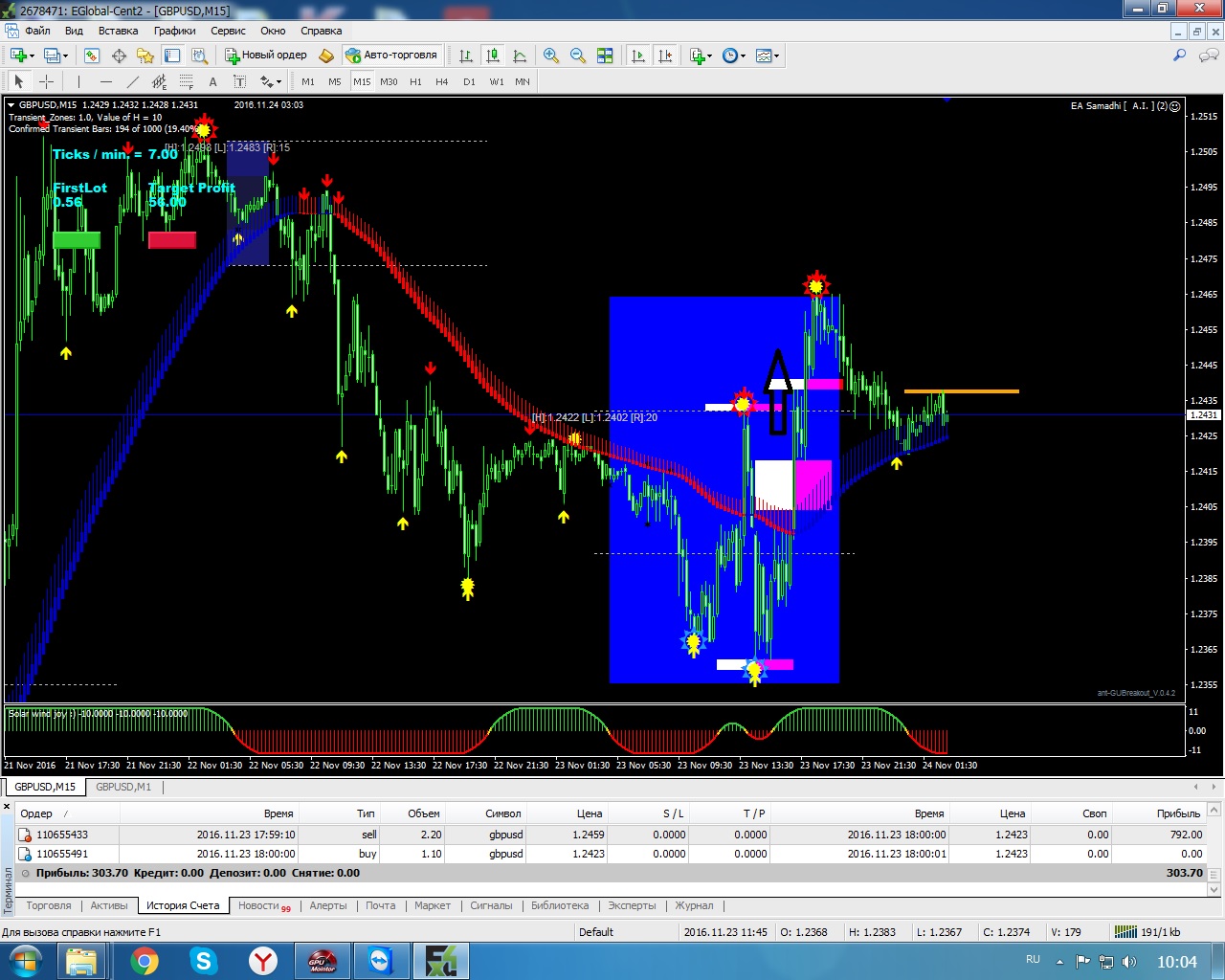Select the Fibonacci retracement tool

pos(187,81)
